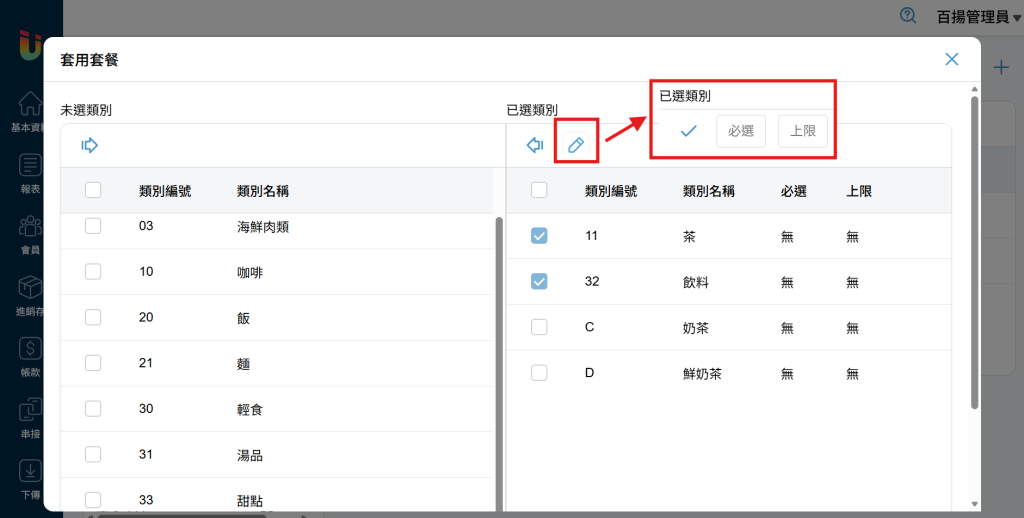
Task: Select all unselected categories header checkbox
Action: 93,190
